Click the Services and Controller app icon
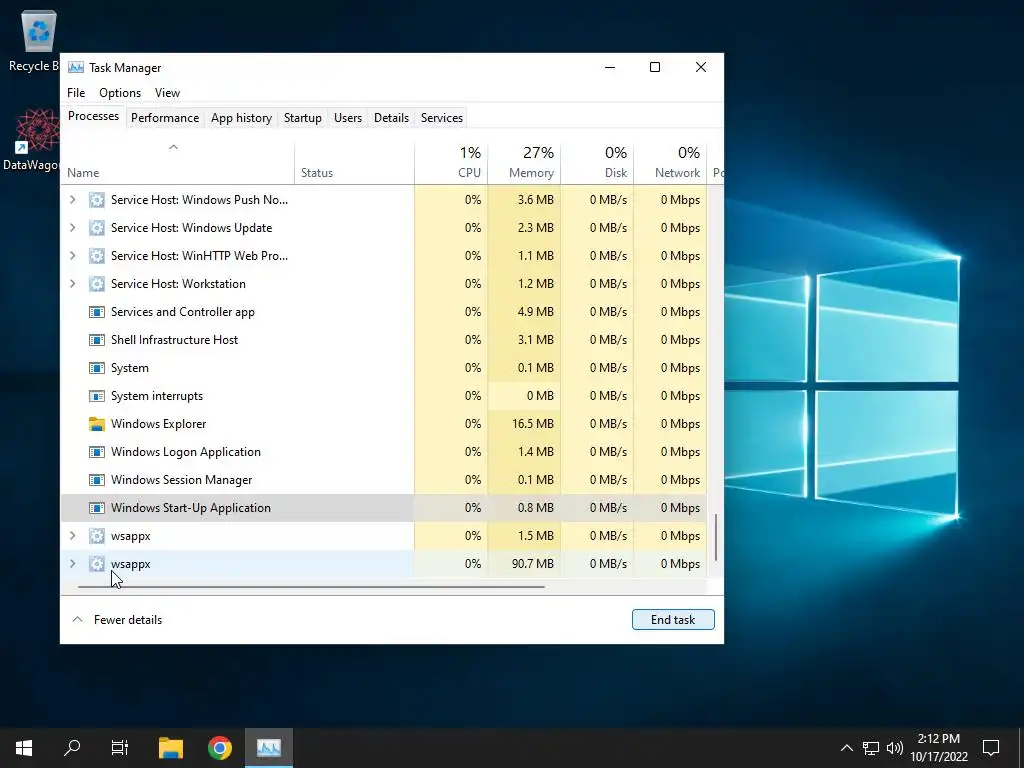The image size is (1024, 768). (x=97, y=312)
